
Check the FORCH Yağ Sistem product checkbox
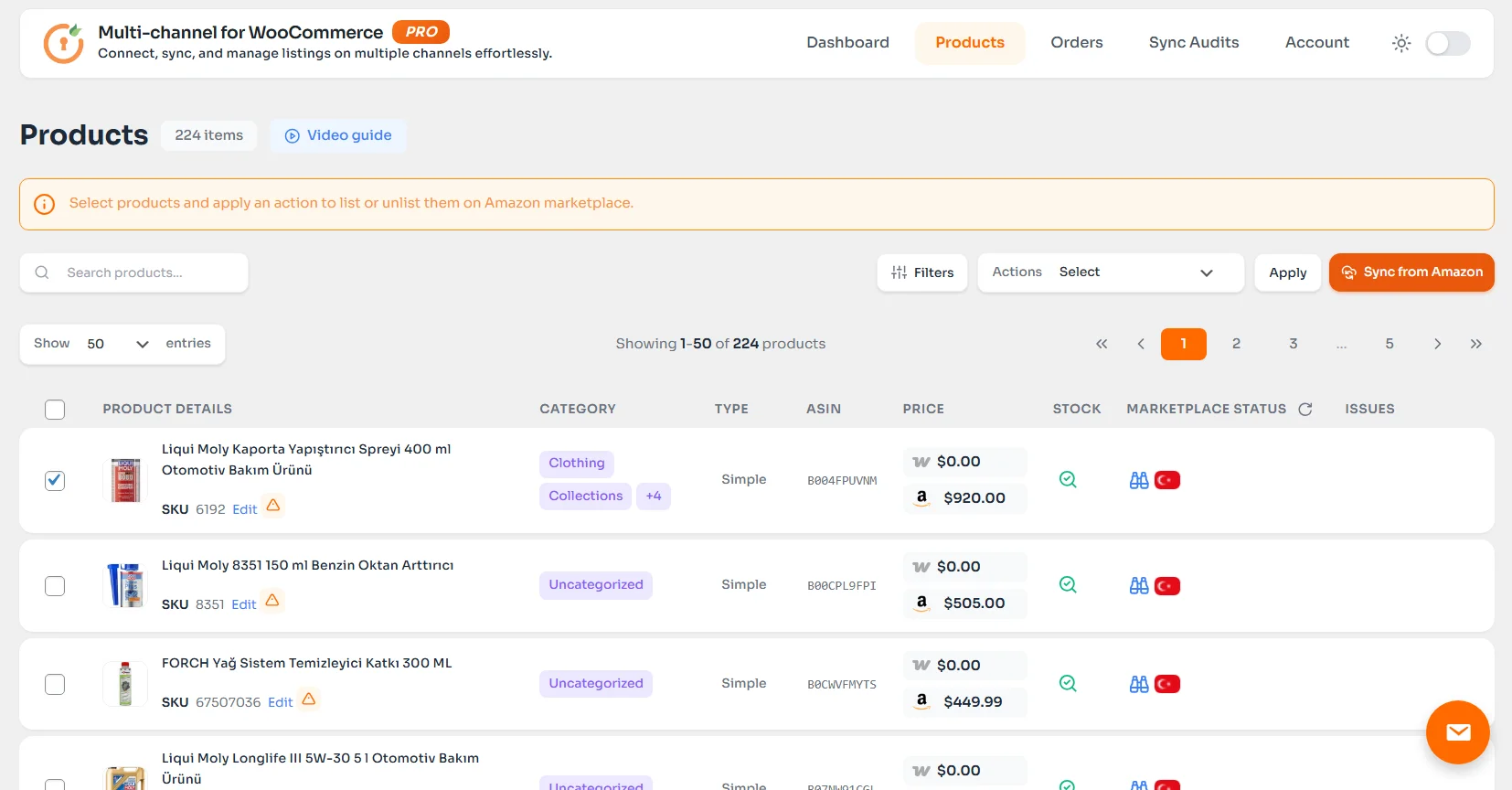(55, 685)
